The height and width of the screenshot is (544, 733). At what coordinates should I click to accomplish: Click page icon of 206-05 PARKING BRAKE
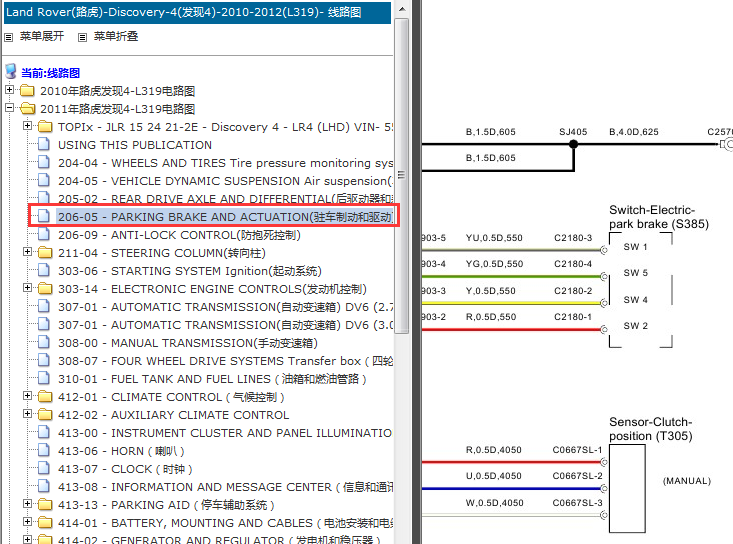click(x=44, y=216)
